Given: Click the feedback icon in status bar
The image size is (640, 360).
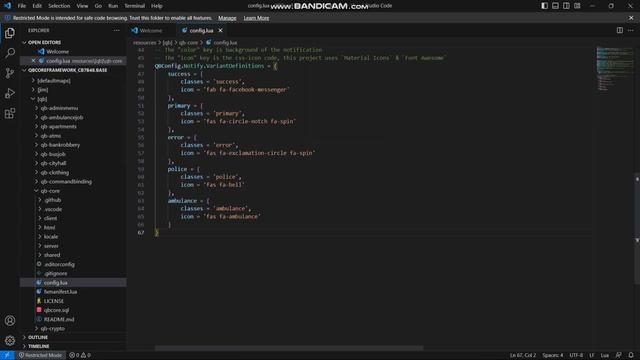Looking at the screenshot, I should coord(619,355).
